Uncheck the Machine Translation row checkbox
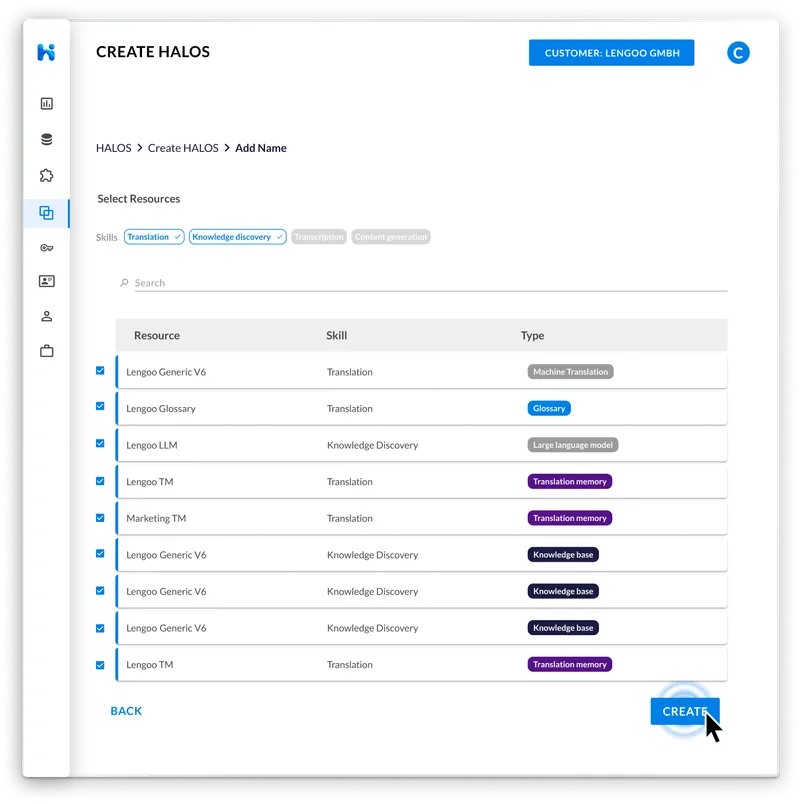The image size is (800, 804). 100,370
